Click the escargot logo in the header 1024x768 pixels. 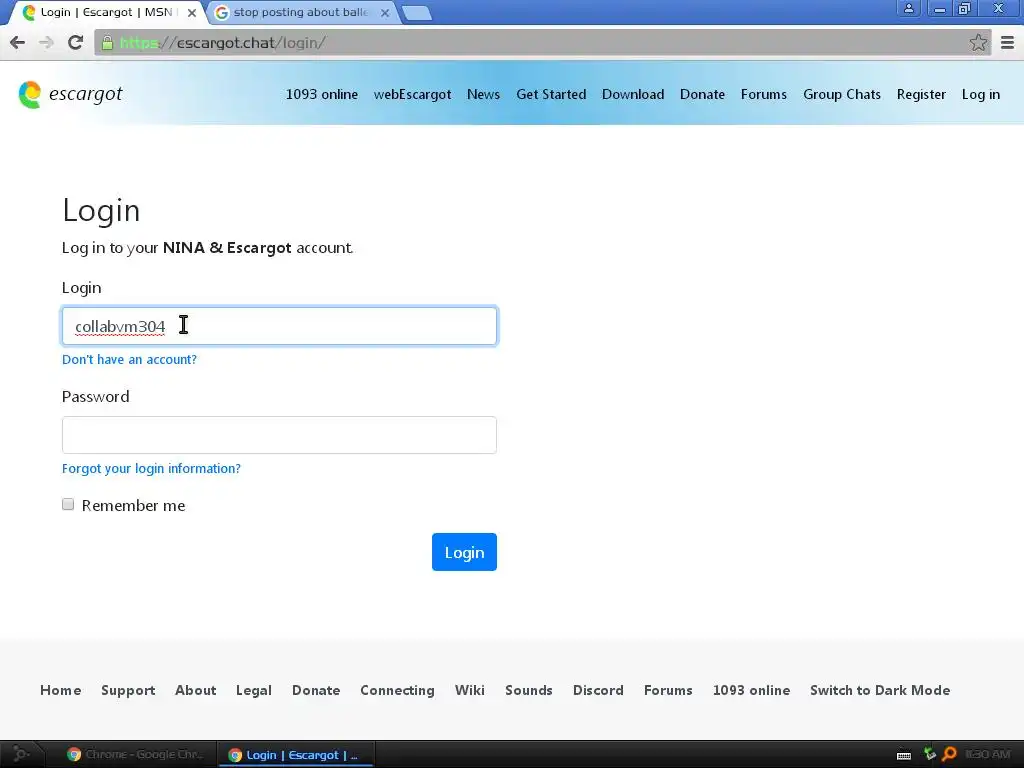click(71, 95)
